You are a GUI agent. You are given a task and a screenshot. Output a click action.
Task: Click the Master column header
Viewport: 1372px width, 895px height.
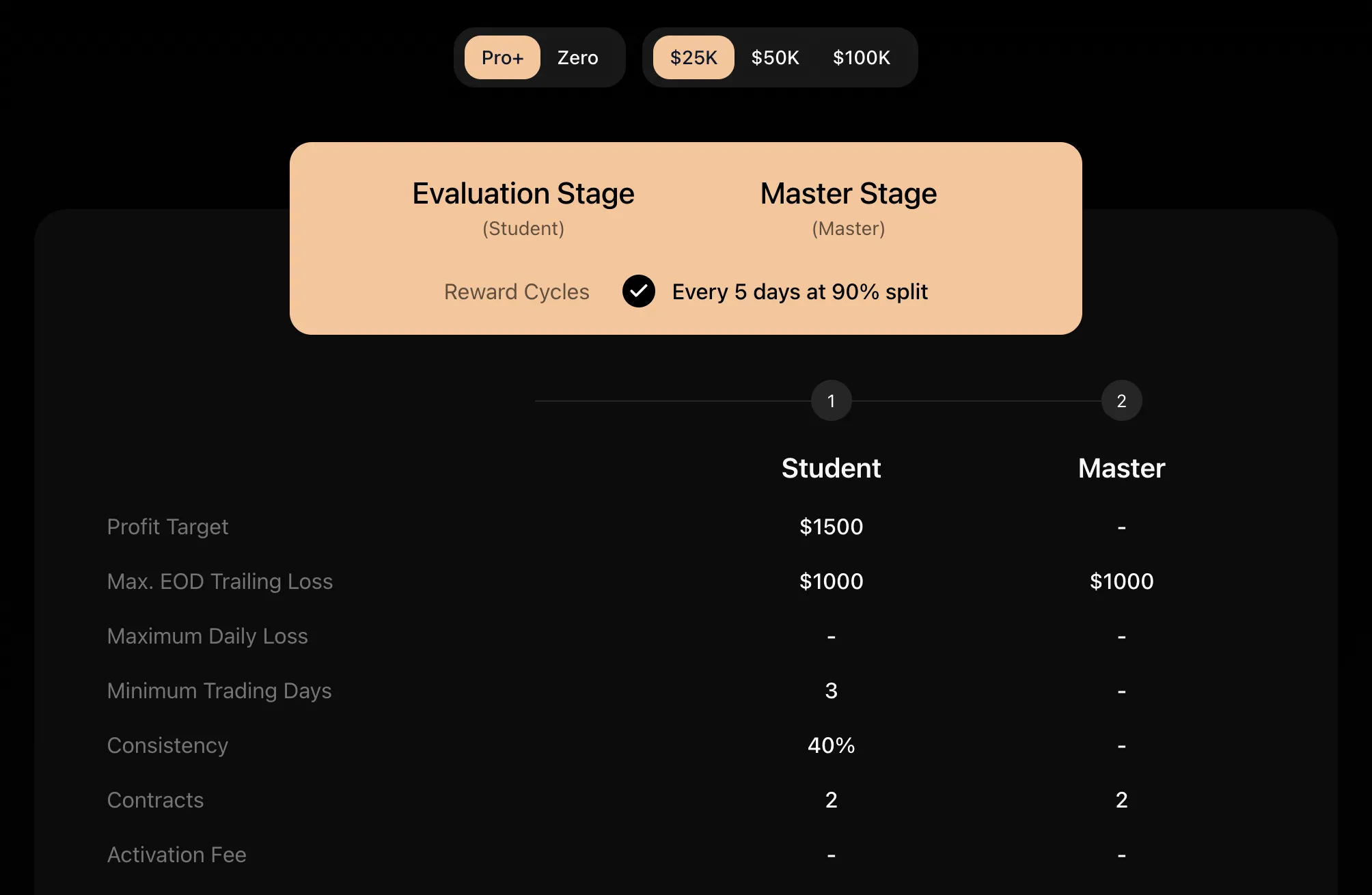tap(1121, 468)
